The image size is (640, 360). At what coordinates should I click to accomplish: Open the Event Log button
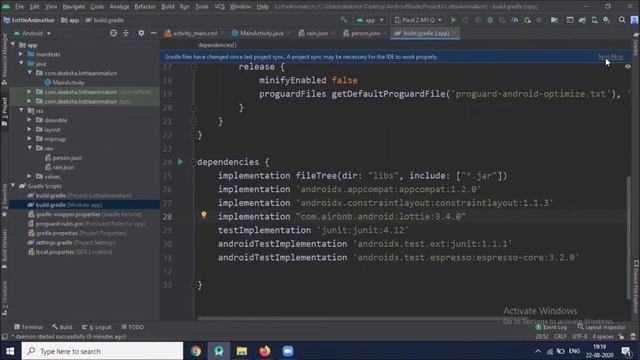(x=551, y=327)
